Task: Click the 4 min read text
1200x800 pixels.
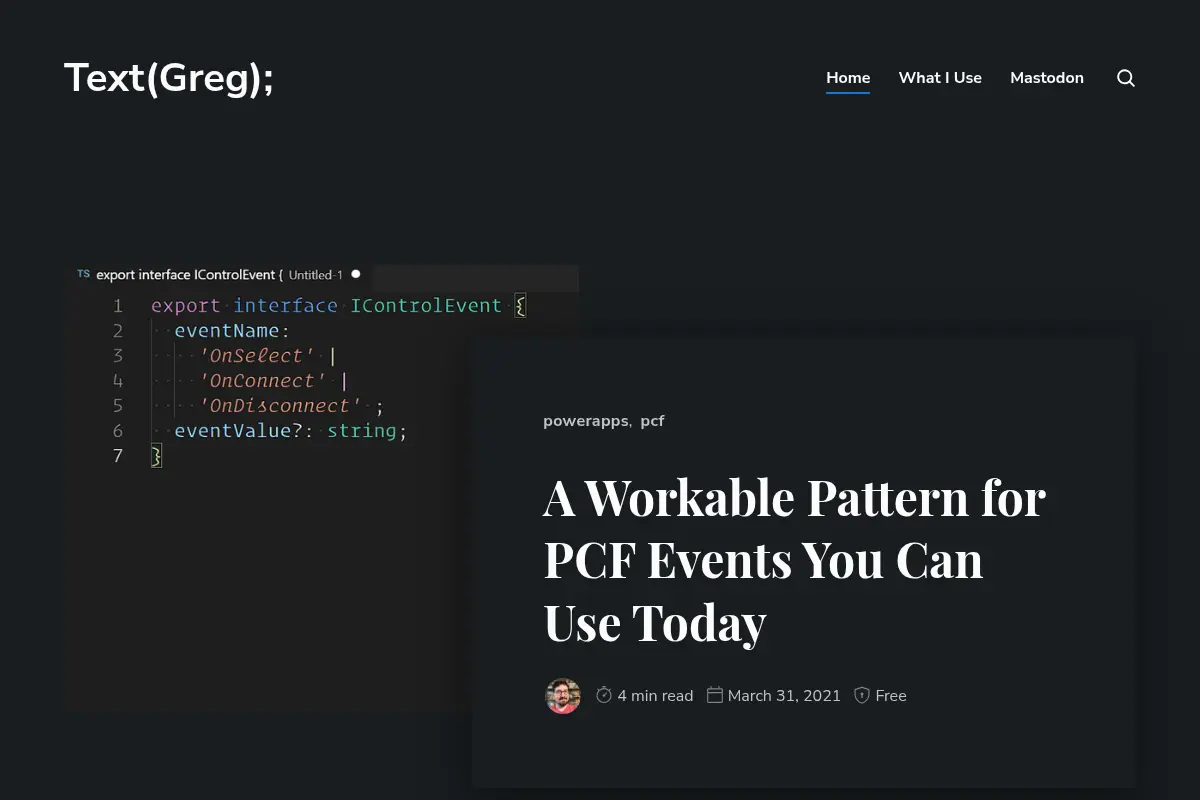Action: point(655,696)
